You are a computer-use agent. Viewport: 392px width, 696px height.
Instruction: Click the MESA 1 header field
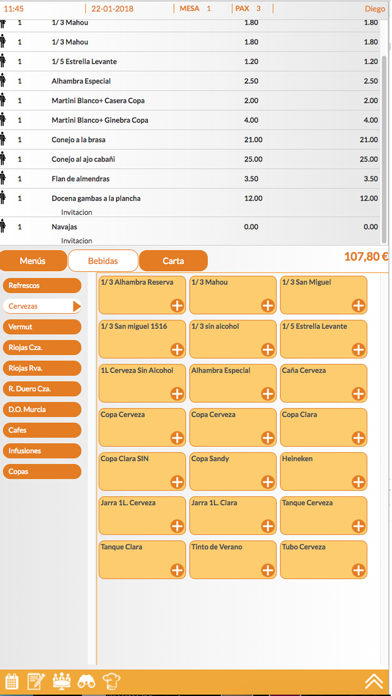pos(195,8)
